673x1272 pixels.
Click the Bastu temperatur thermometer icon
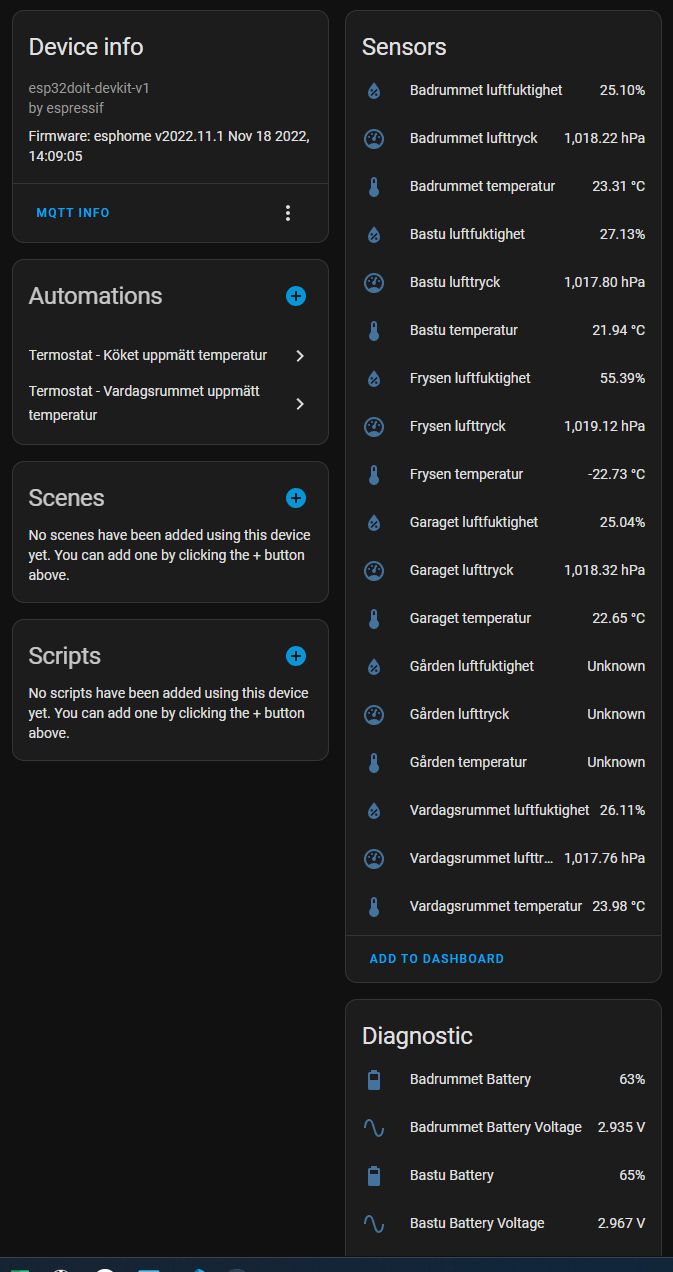[374, 330]
